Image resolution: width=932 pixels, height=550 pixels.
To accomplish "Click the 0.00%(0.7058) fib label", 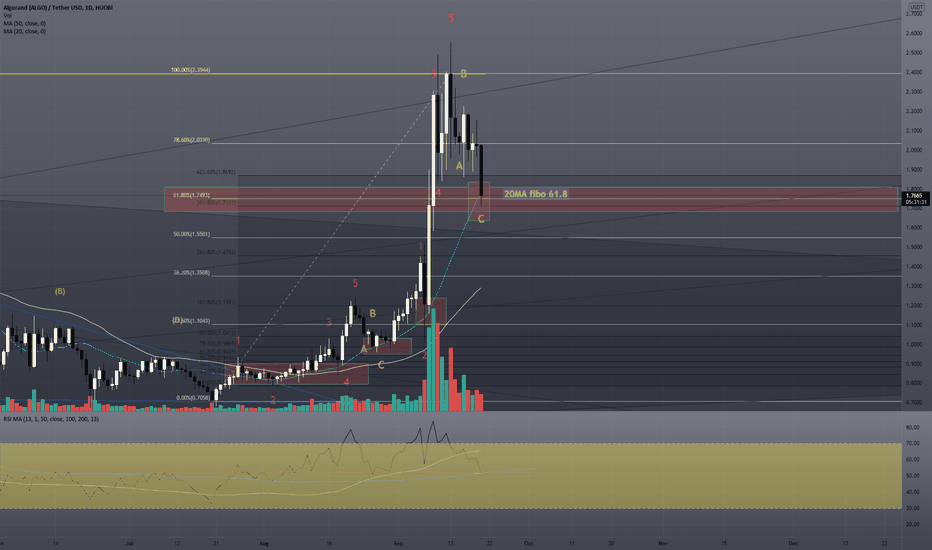I will click(194, 398).
